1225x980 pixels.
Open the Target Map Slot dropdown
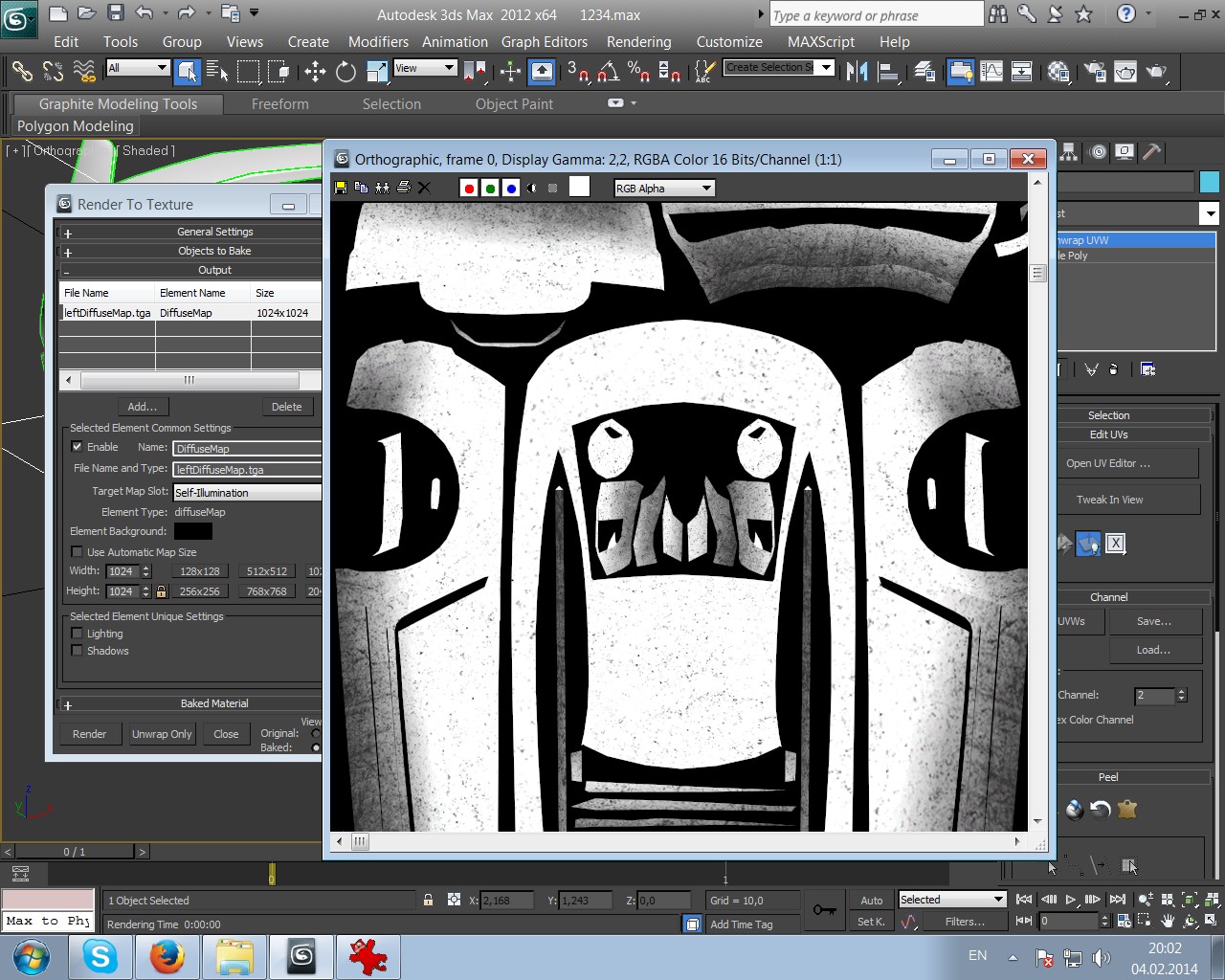247,493
